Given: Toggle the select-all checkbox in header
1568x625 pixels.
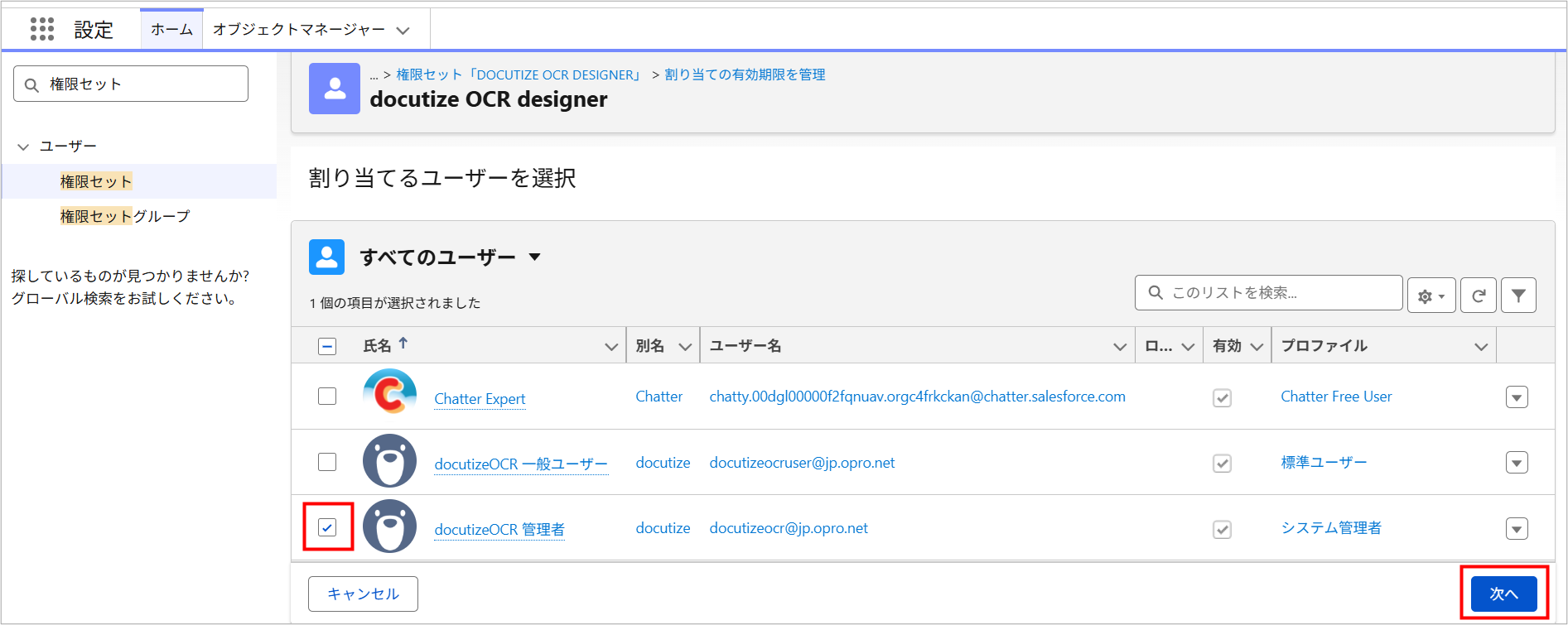Looking at the screenshot, I should [327, 346].
